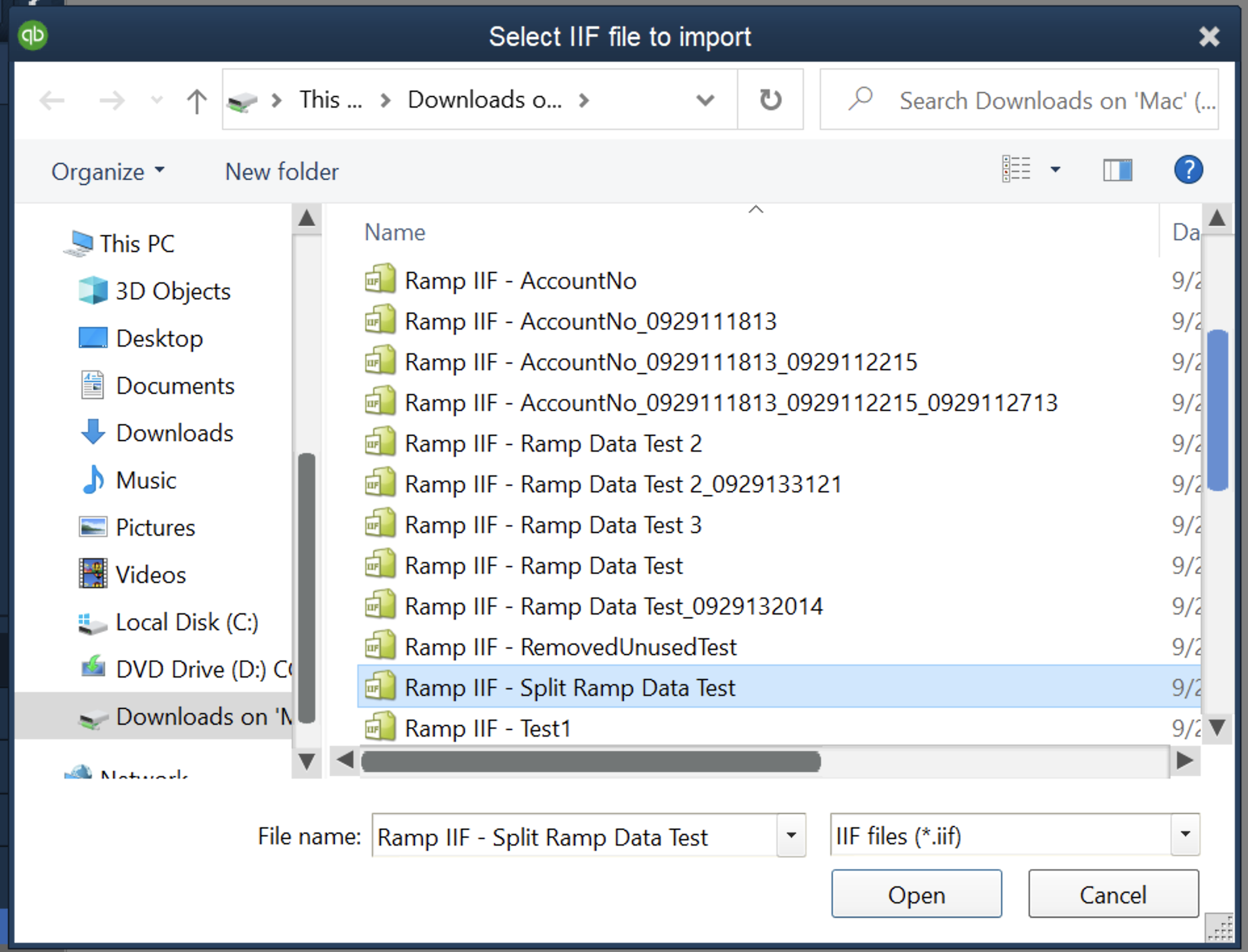
Task: Click navigation pane scrollbar thumb
Action: (x=306, y=588)
